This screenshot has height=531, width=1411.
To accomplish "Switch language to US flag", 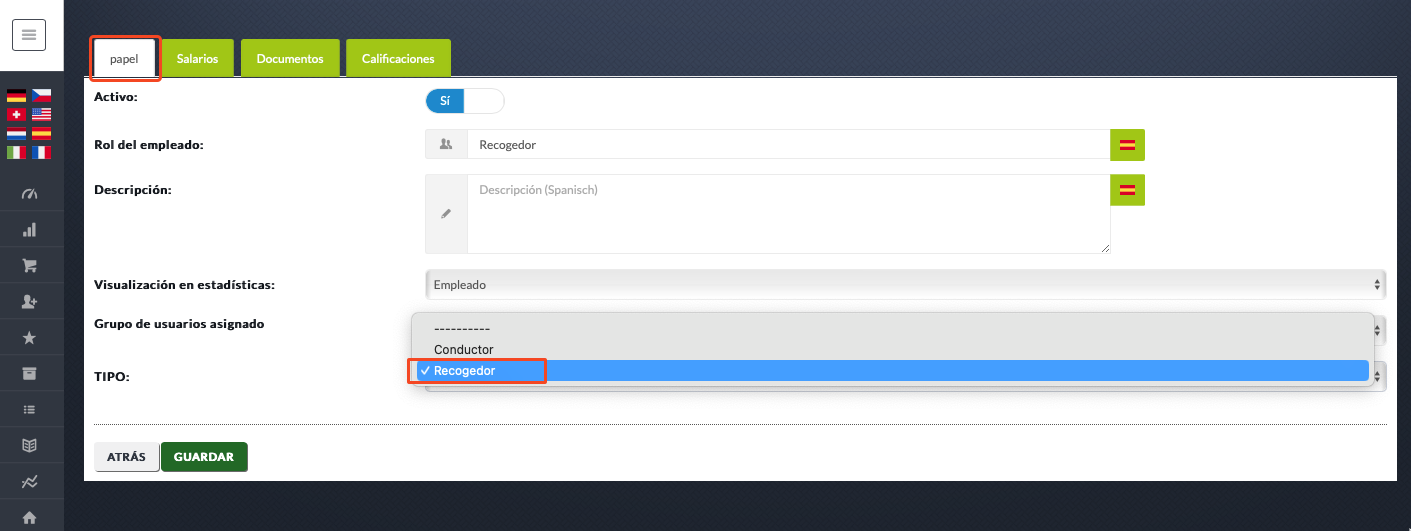I will [x=41, y=115].
